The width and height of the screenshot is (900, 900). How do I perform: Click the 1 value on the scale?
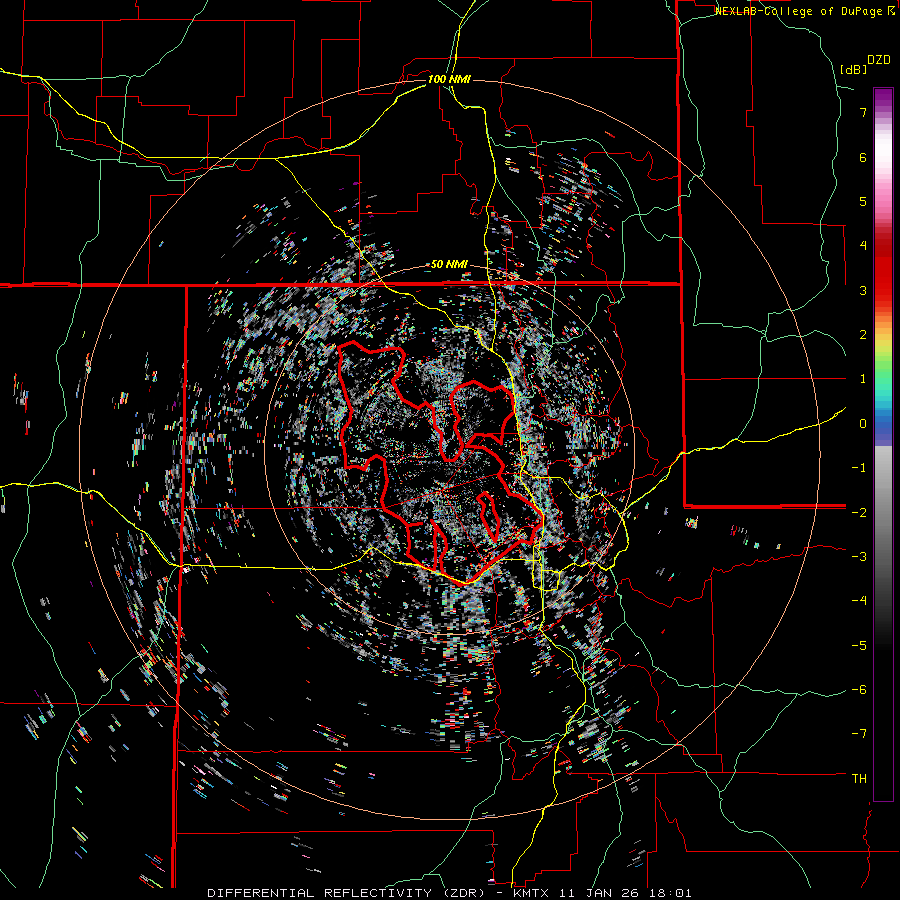(x=863, y=379)
